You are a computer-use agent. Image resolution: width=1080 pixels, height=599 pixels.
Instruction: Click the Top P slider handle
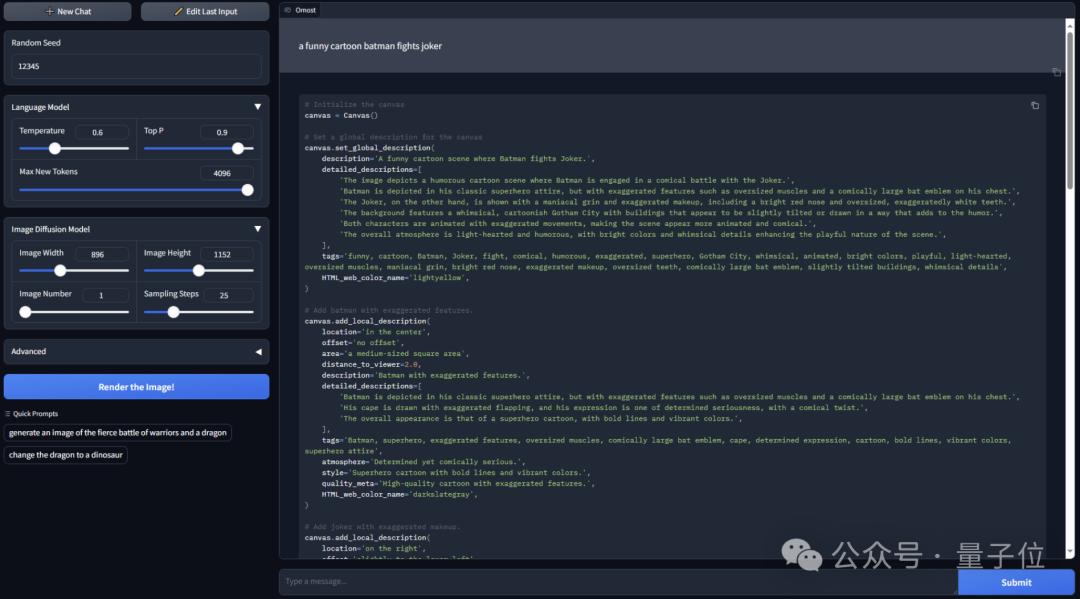click(238, 148)
